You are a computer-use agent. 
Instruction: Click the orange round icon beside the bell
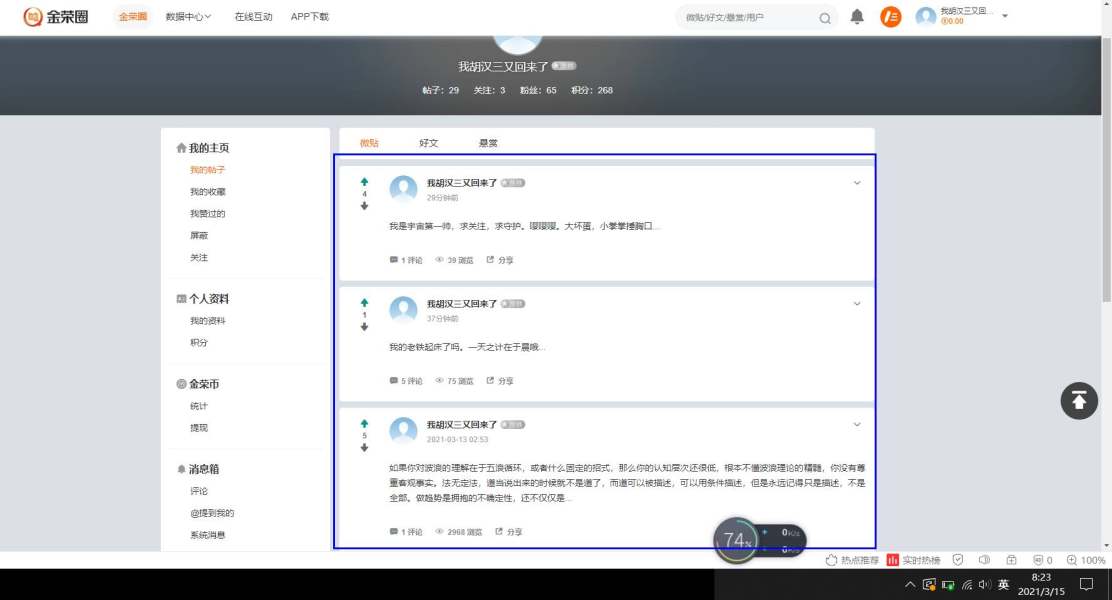point(891,16)
